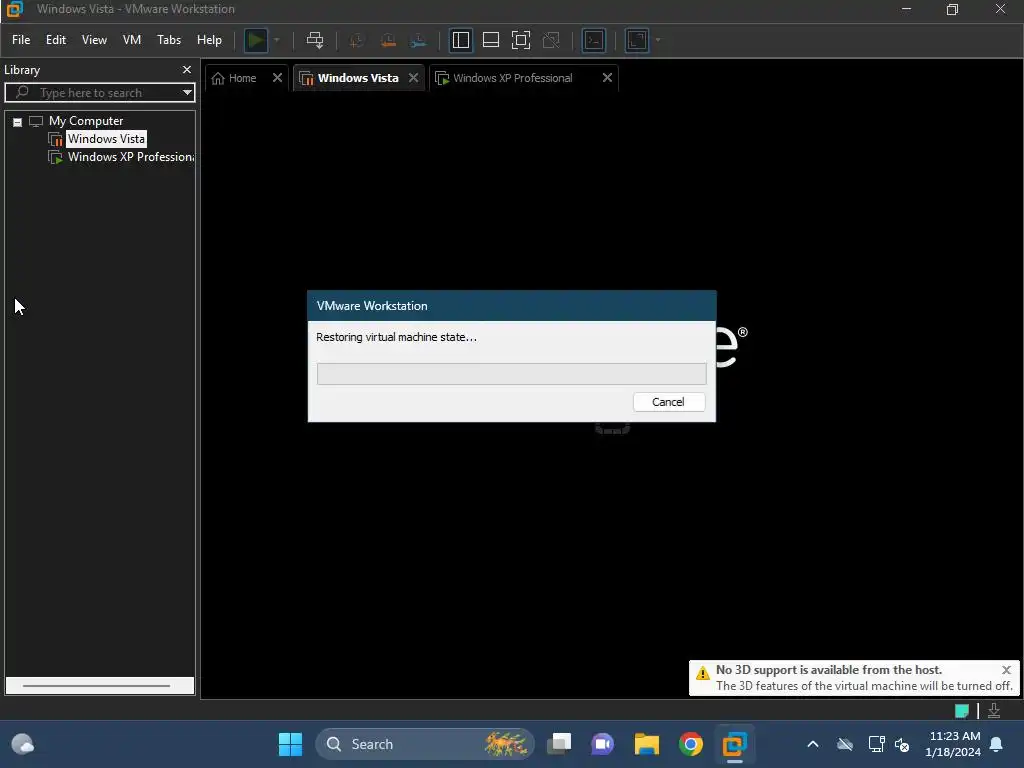This screenshot has height=768, width=1024.
Task: Toggle the Library sidebar view icon
Action: (460, 40)
